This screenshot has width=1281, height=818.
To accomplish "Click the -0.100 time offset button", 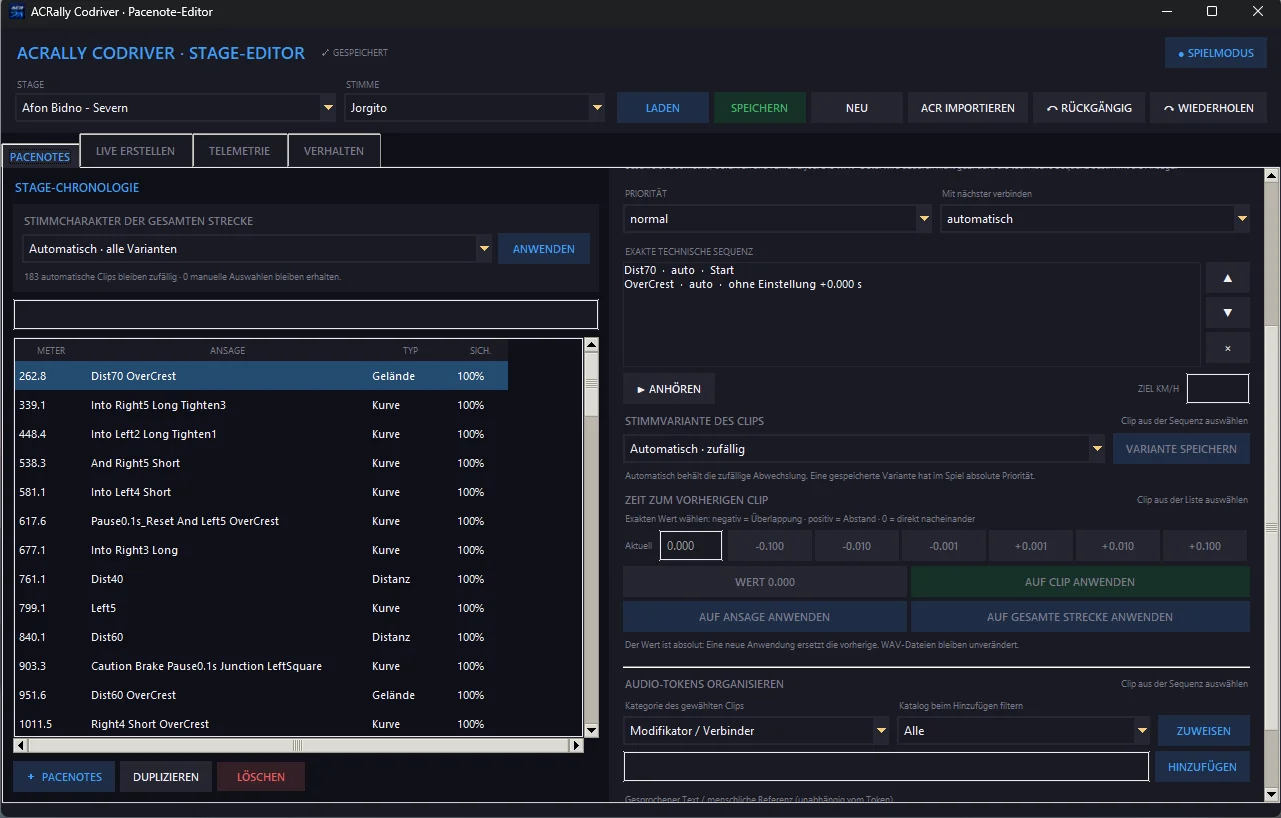I will [x=770, y=546].
